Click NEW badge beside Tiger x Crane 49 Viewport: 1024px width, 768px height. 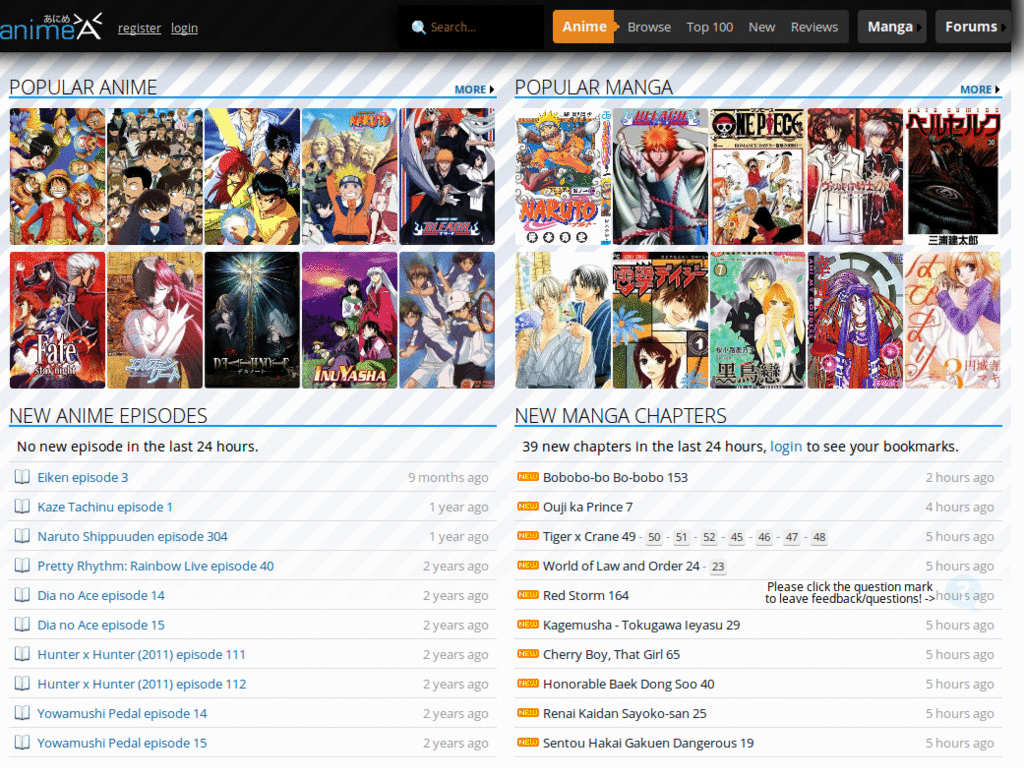click(x=528, y=536)
